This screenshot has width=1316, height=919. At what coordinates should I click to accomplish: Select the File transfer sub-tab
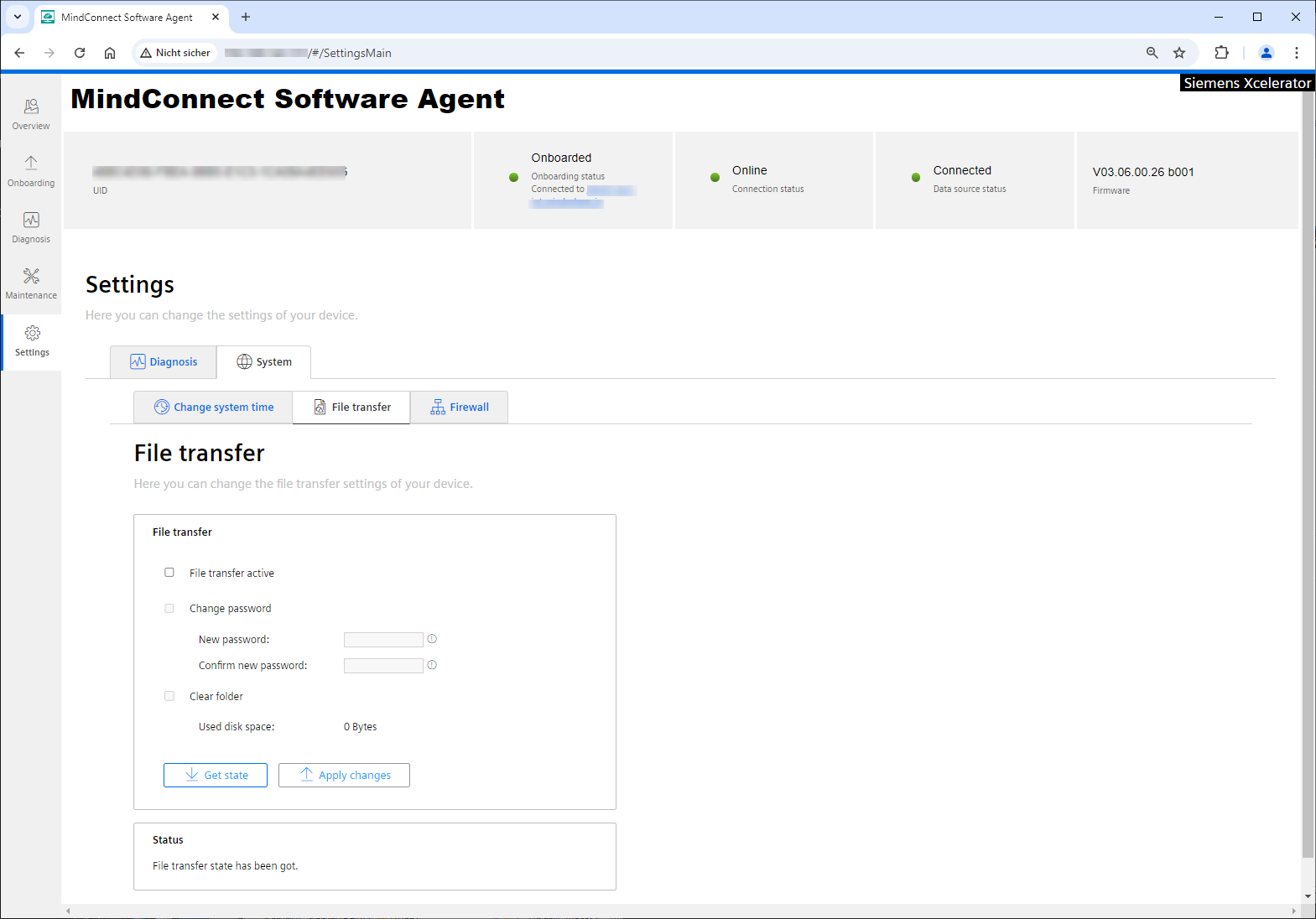click(351, 408)
